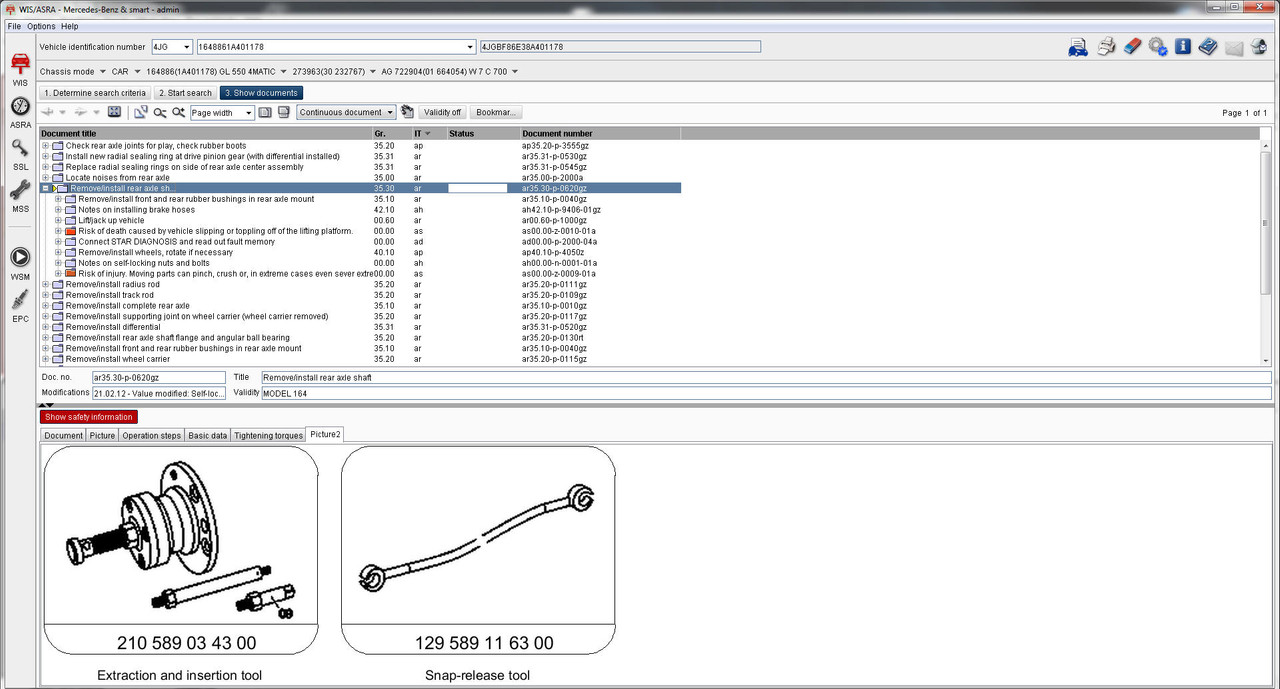The image size is (1280, 689).
Task: Click the single page view icon
Action: point(266,112)
